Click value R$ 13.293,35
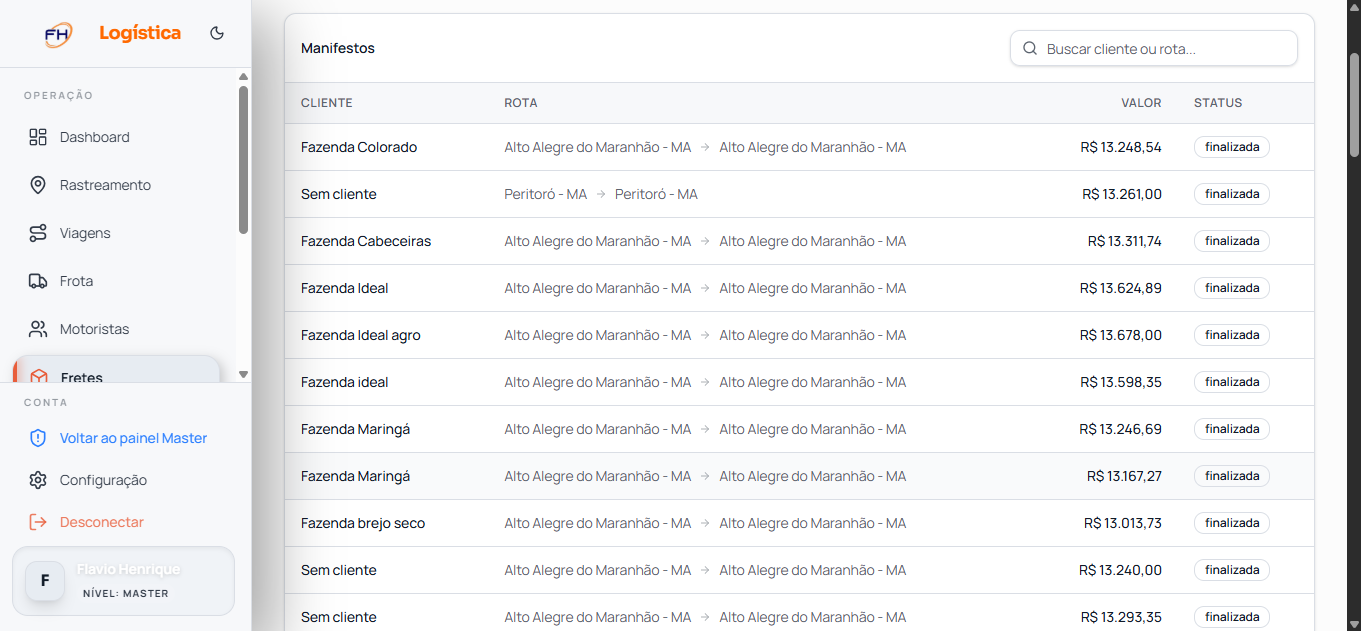The width and height of the screenshot is (1361, 631). click(x=1121, y=617)
